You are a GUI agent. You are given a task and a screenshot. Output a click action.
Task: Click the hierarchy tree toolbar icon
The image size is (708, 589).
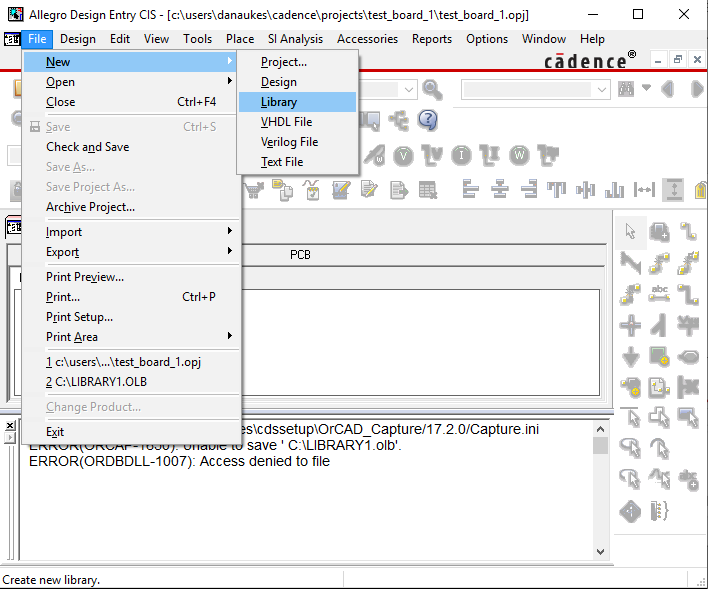click(399, 121)
